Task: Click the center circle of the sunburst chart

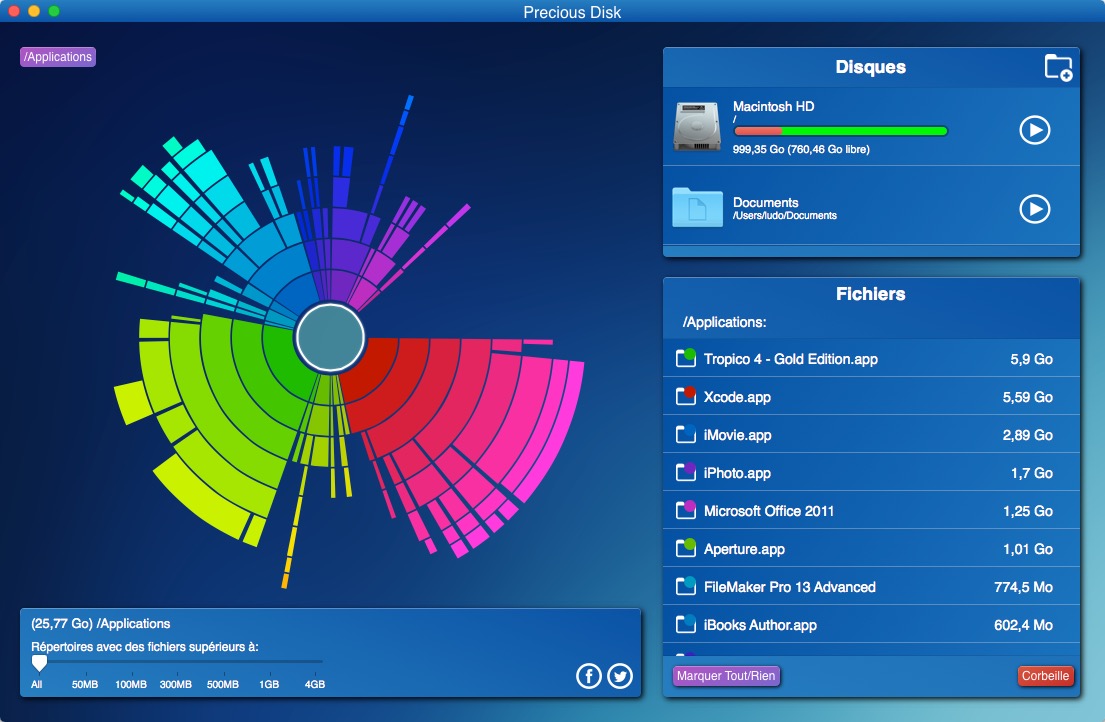Action: [x=330, y=337]
